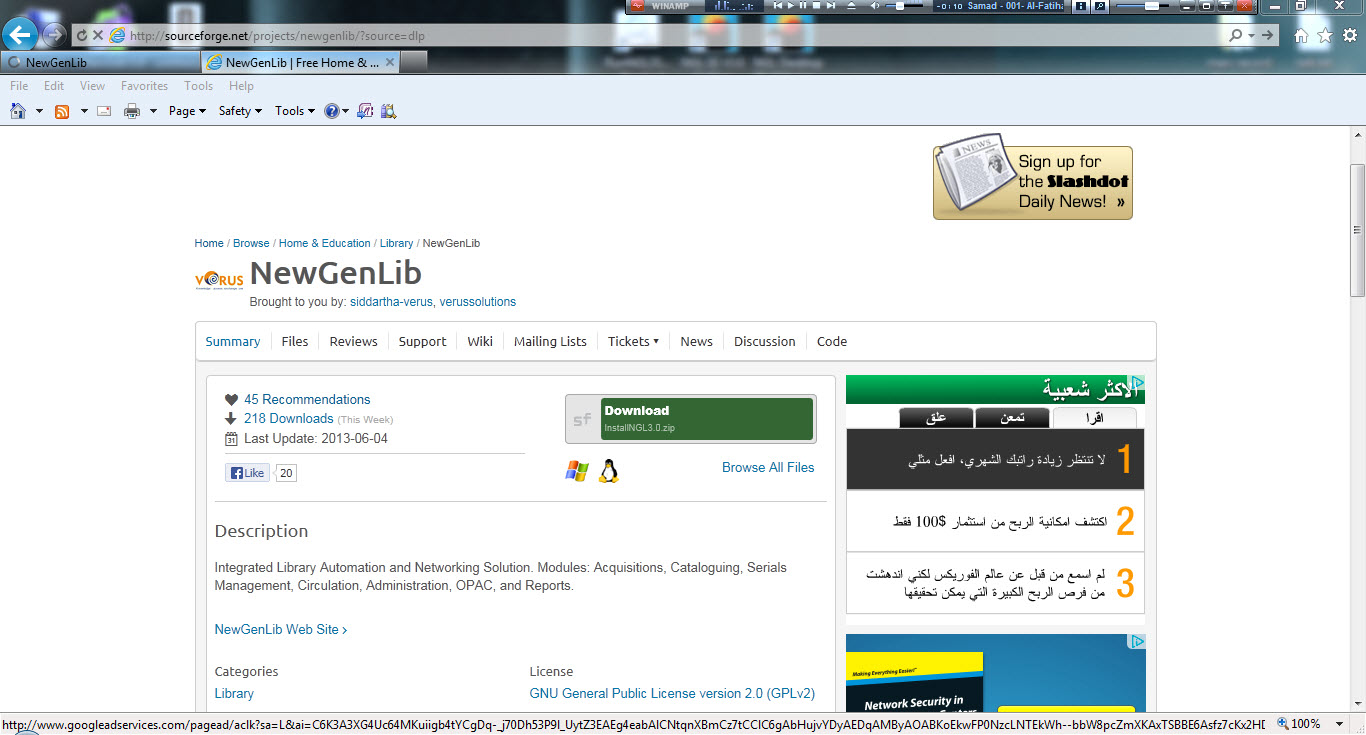Expand the Page dropdown menu
Image resolution: width=1366 pixels, height=735 pixels.
point(187,111)
